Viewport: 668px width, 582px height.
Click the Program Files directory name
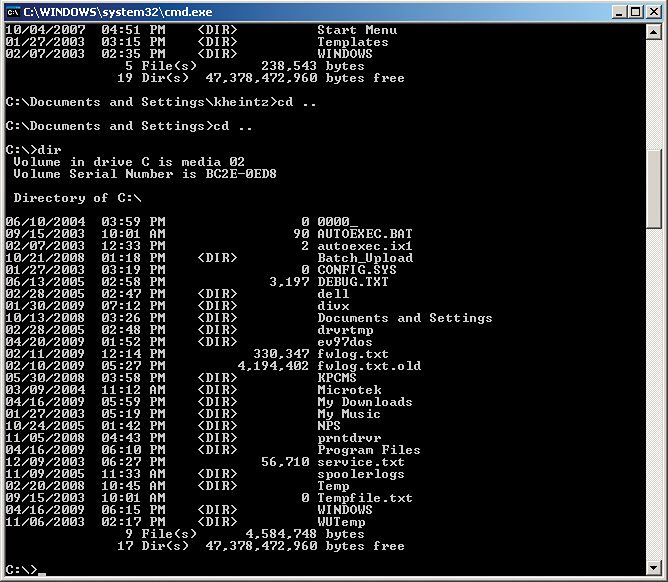(x=369, y=450)
